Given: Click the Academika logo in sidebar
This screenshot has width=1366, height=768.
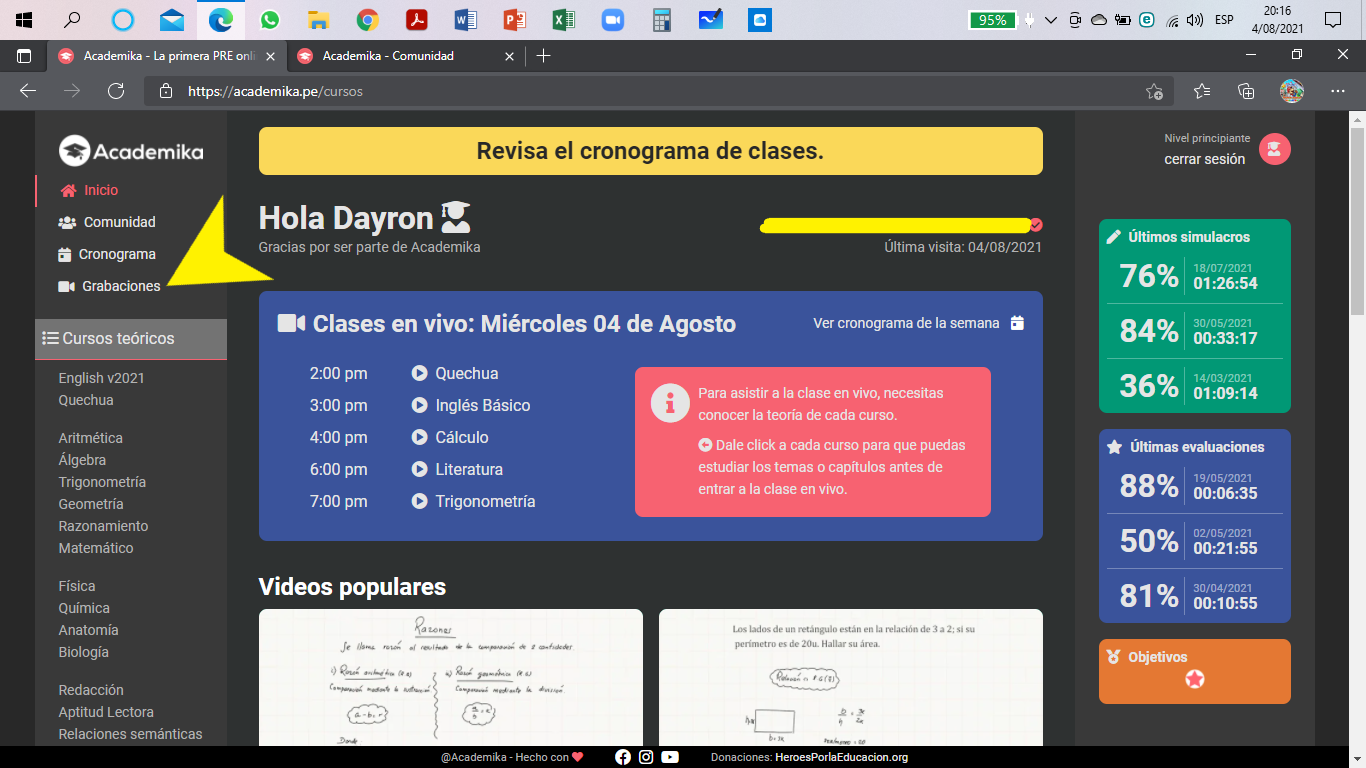Looking at the screenshot, I should tap(131, 151).
